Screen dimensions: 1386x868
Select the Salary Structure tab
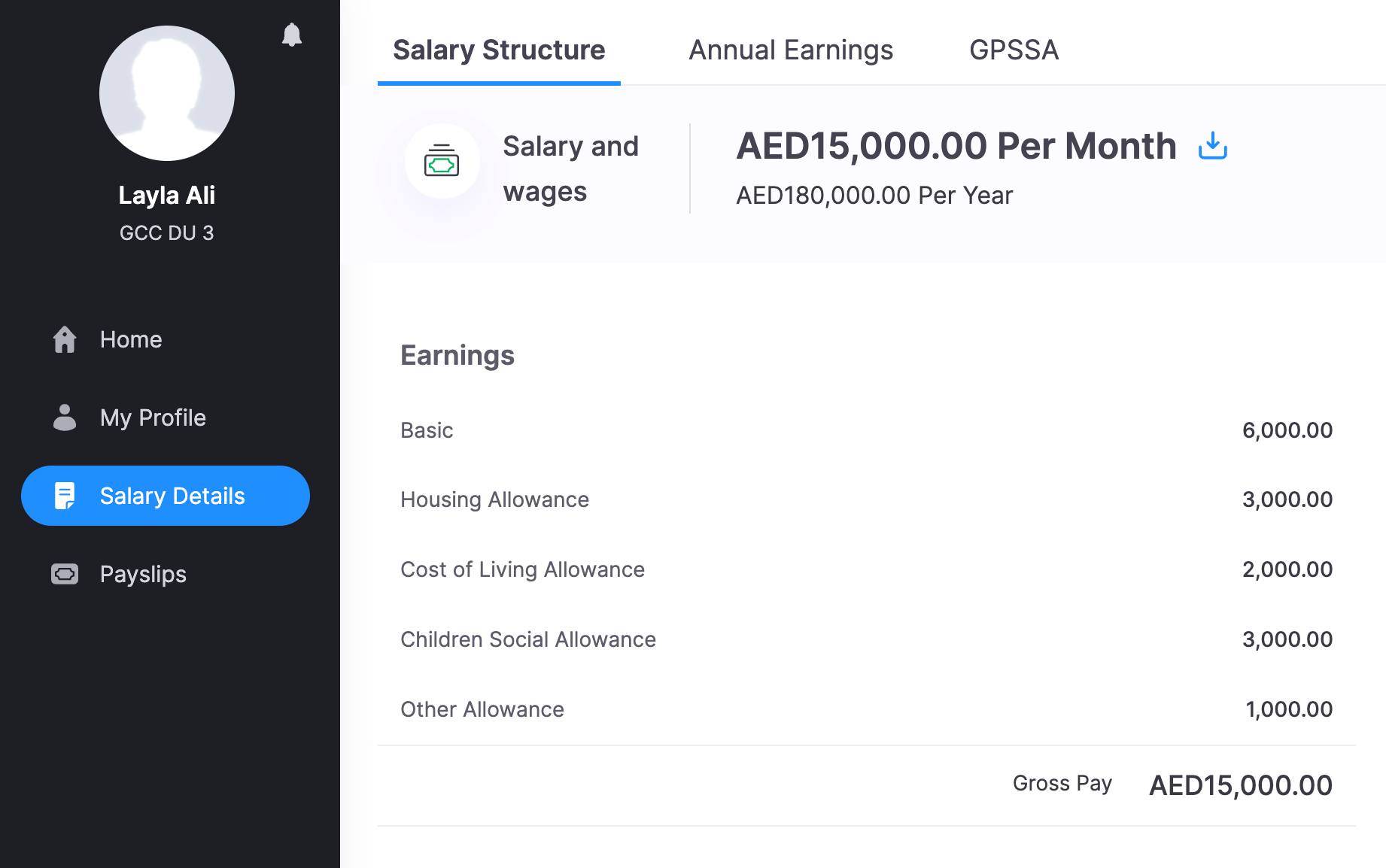[499, 50]
